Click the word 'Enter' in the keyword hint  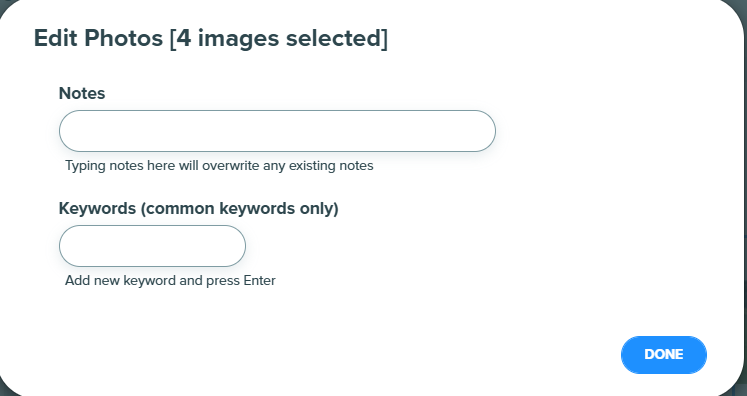tap(259, 280)
